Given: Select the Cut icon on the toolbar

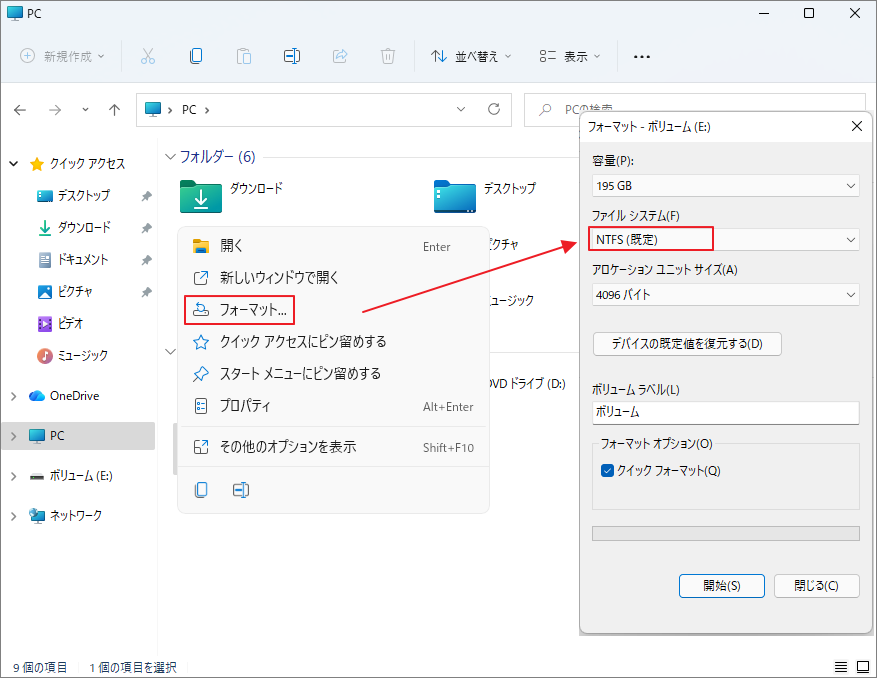Looking at the screenshot, I should (x=148, y=56).
